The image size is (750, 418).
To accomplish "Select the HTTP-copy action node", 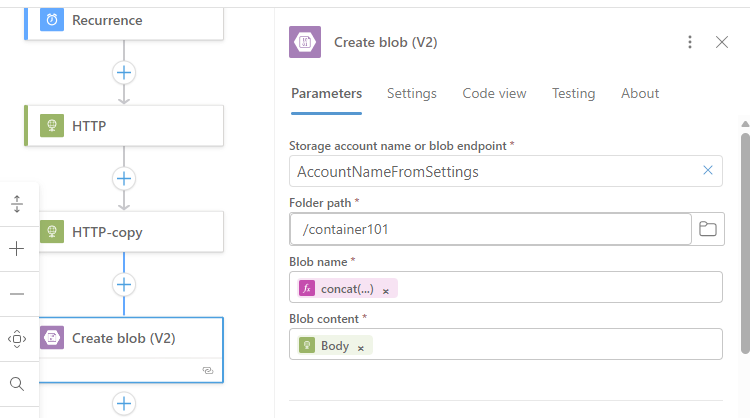I will (131, 232).
